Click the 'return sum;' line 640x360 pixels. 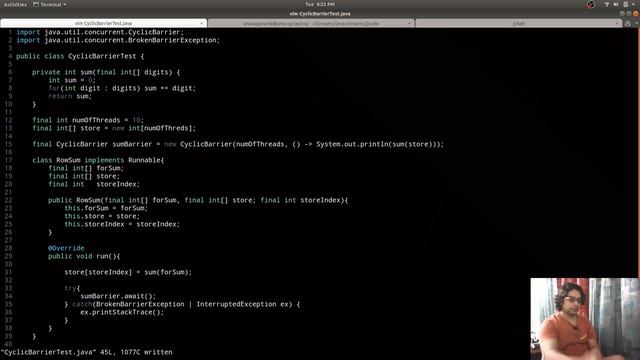pyautogui.click(x=70, y=96)
